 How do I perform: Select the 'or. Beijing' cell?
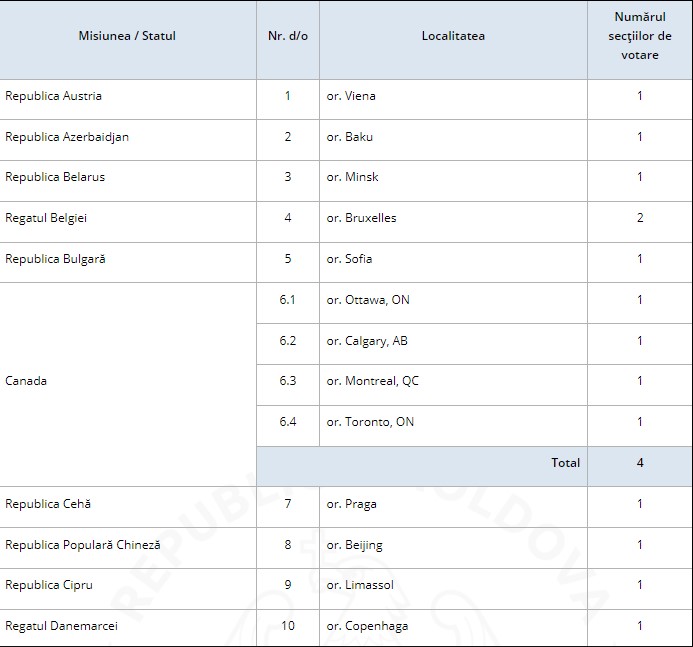click(453, 548)
